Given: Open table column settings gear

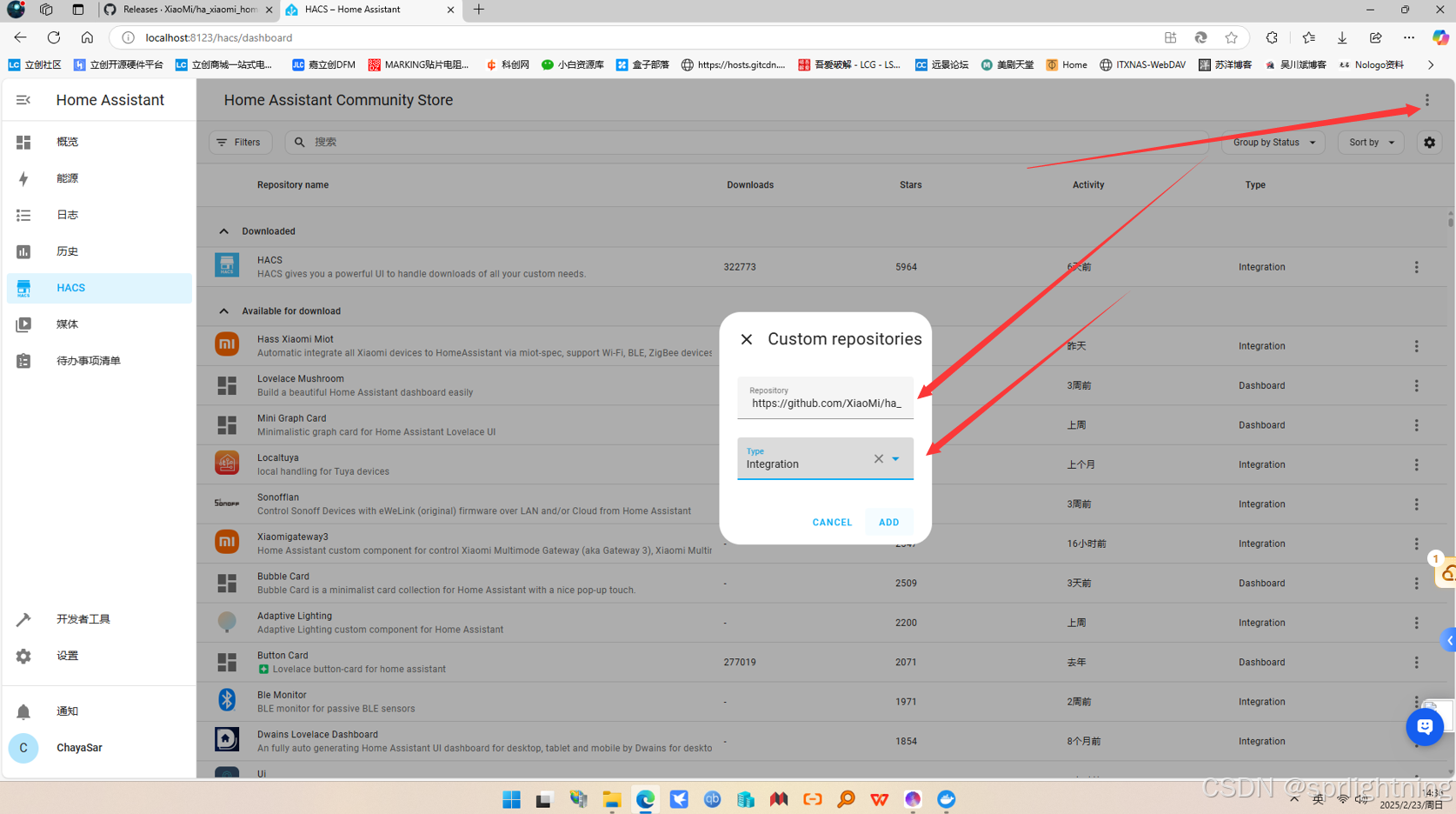Looking at the screenshot, I should pyautogui.click(x=1429, y=143).
